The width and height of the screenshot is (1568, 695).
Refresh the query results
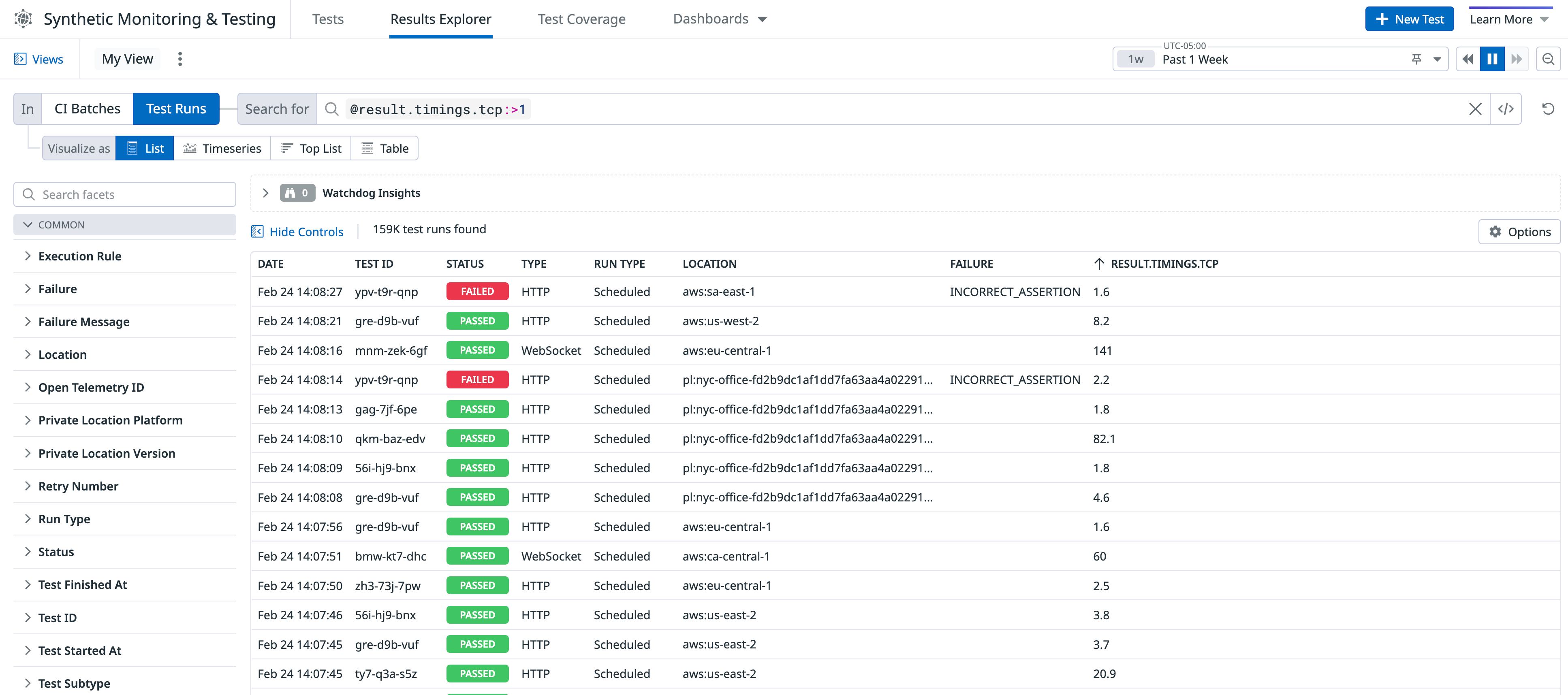tap(1548, 109)
